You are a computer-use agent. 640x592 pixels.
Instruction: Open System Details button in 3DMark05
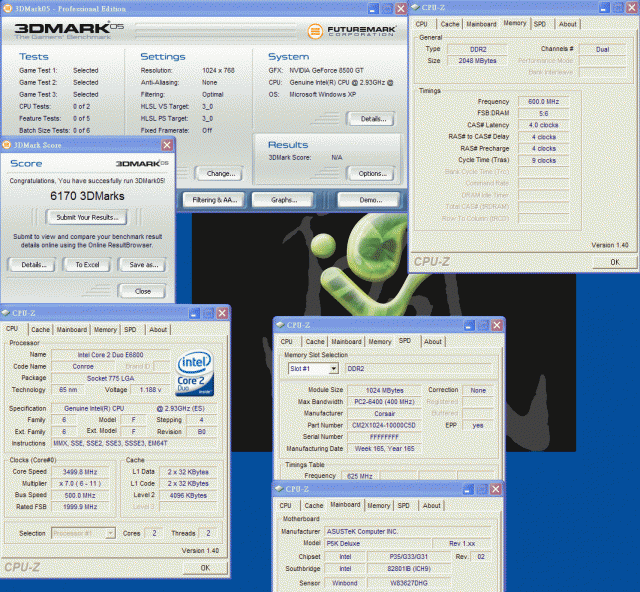point(373,119)
